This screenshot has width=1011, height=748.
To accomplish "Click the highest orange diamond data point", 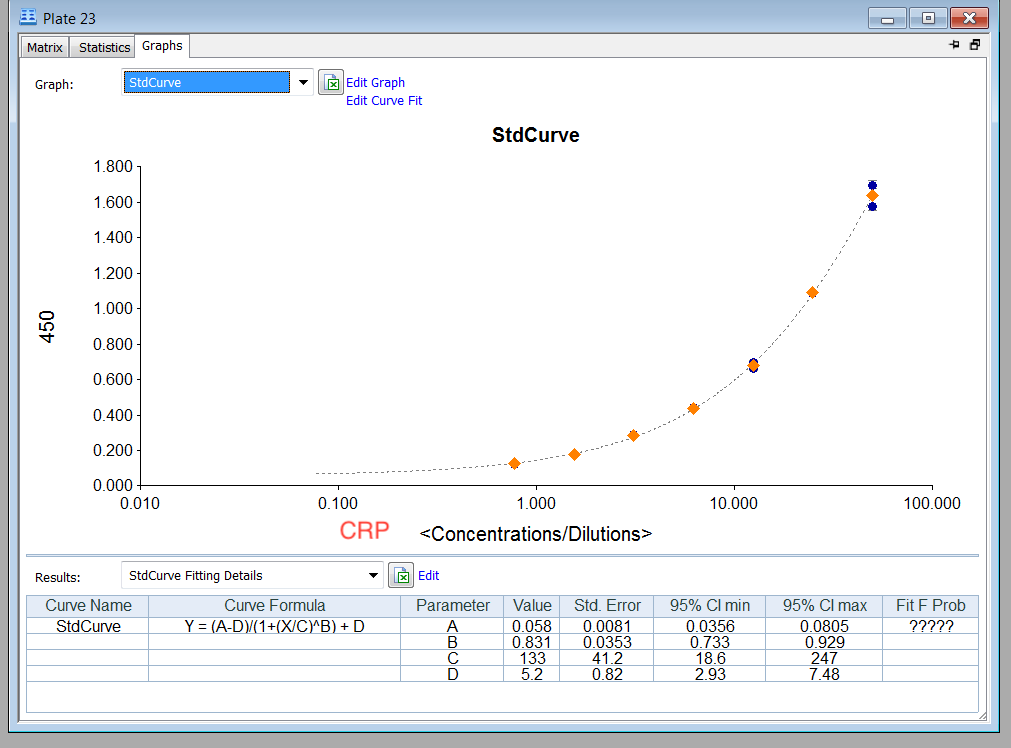I will (872, 195).
